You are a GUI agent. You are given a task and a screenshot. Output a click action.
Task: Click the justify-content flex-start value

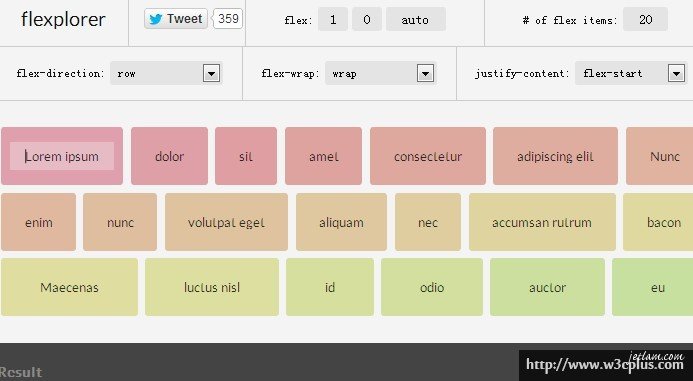613,73
